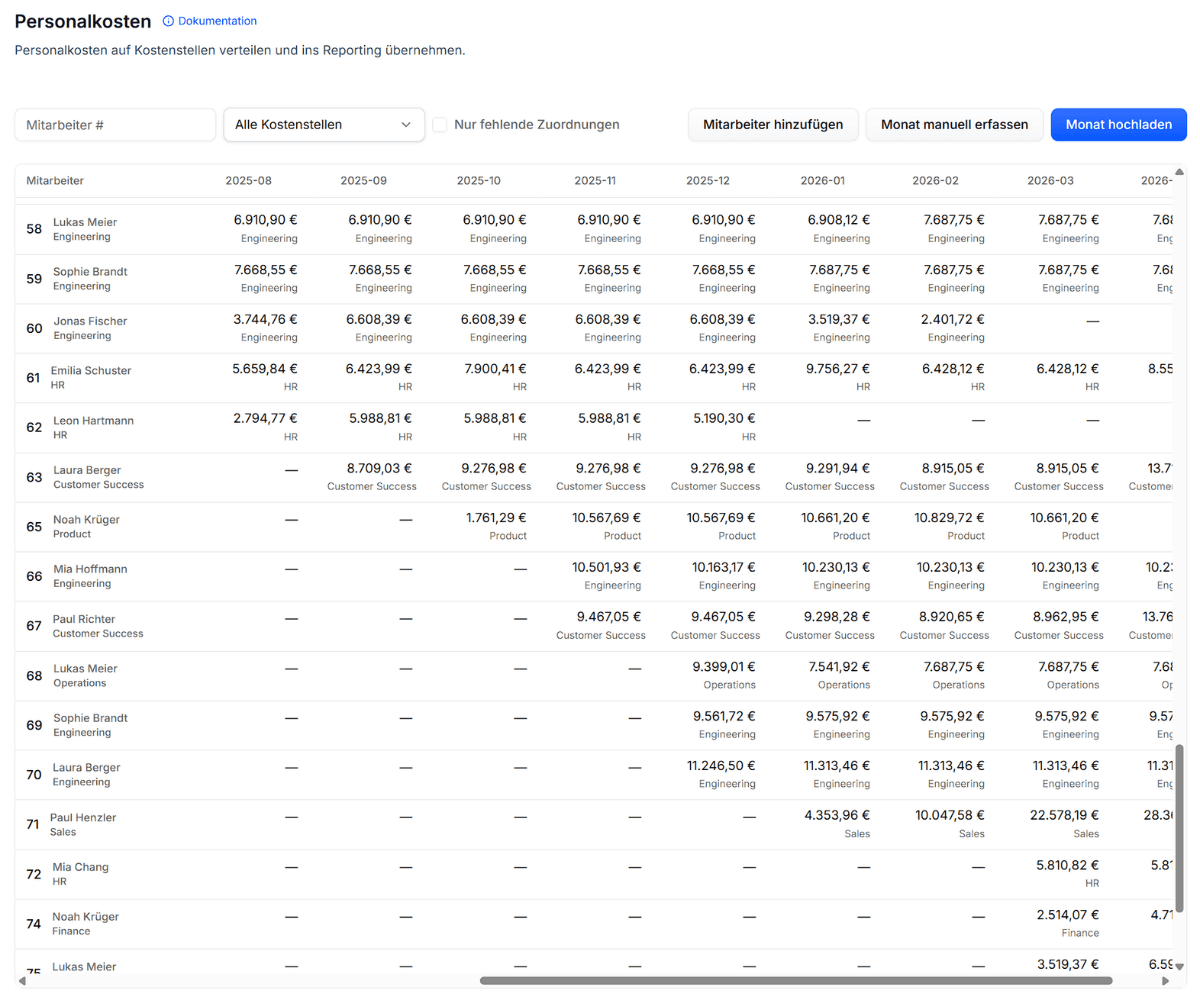The width and height of the screenshot is (1200, 1000).
Task: Open the Dokumentation link
Action: pyautogui.click(x=217, y=21)
